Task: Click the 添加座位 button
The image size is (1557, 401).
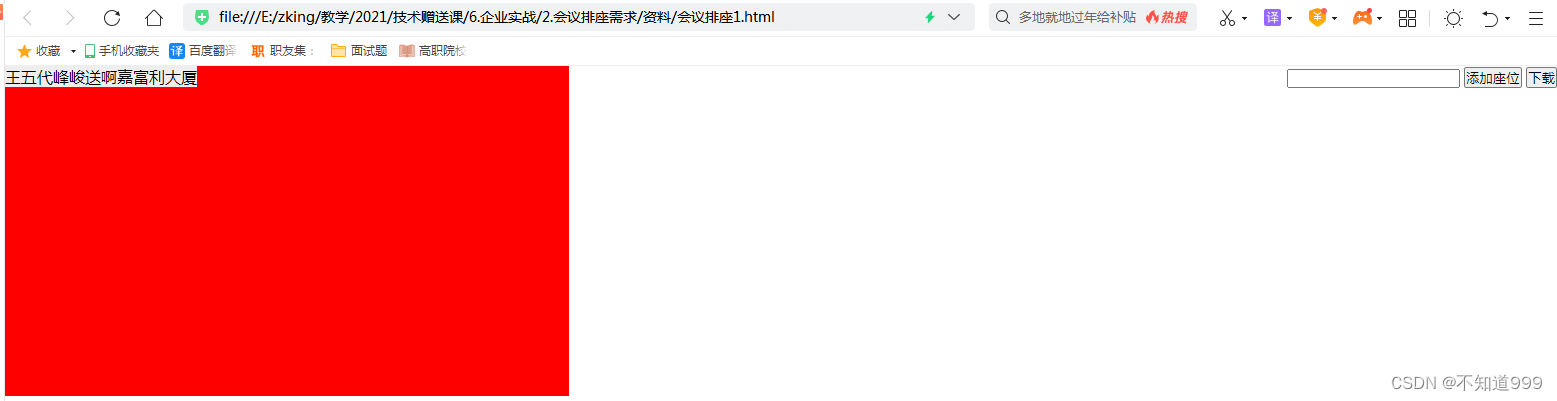Action: point(1492,79)
